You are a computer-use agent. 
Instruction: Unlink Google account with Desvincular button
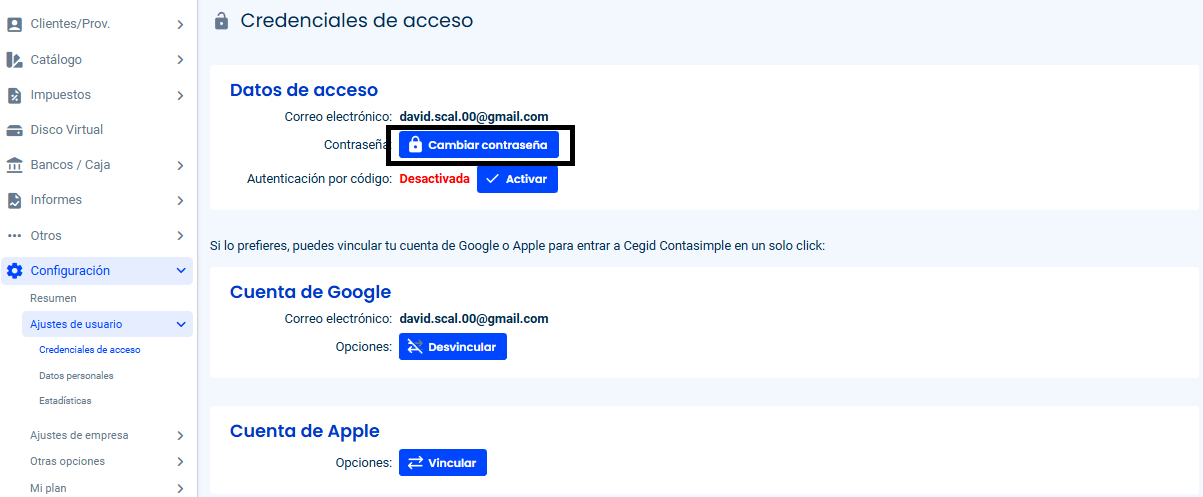click(x=452, y=347)
